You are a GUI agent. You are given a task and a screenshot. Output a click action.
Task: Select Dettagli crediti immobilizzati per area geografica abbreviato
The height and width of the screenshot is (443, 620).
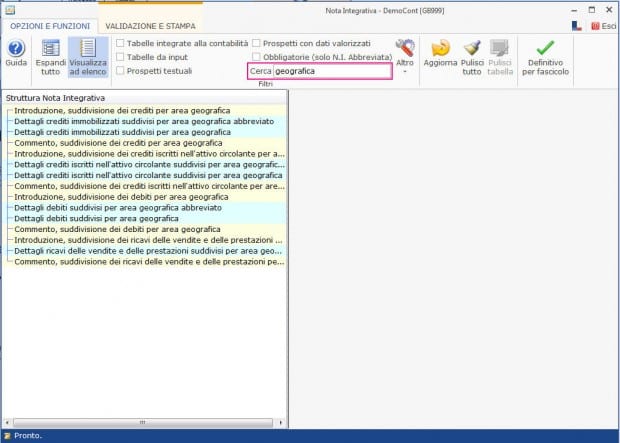[x=144, y=121]
